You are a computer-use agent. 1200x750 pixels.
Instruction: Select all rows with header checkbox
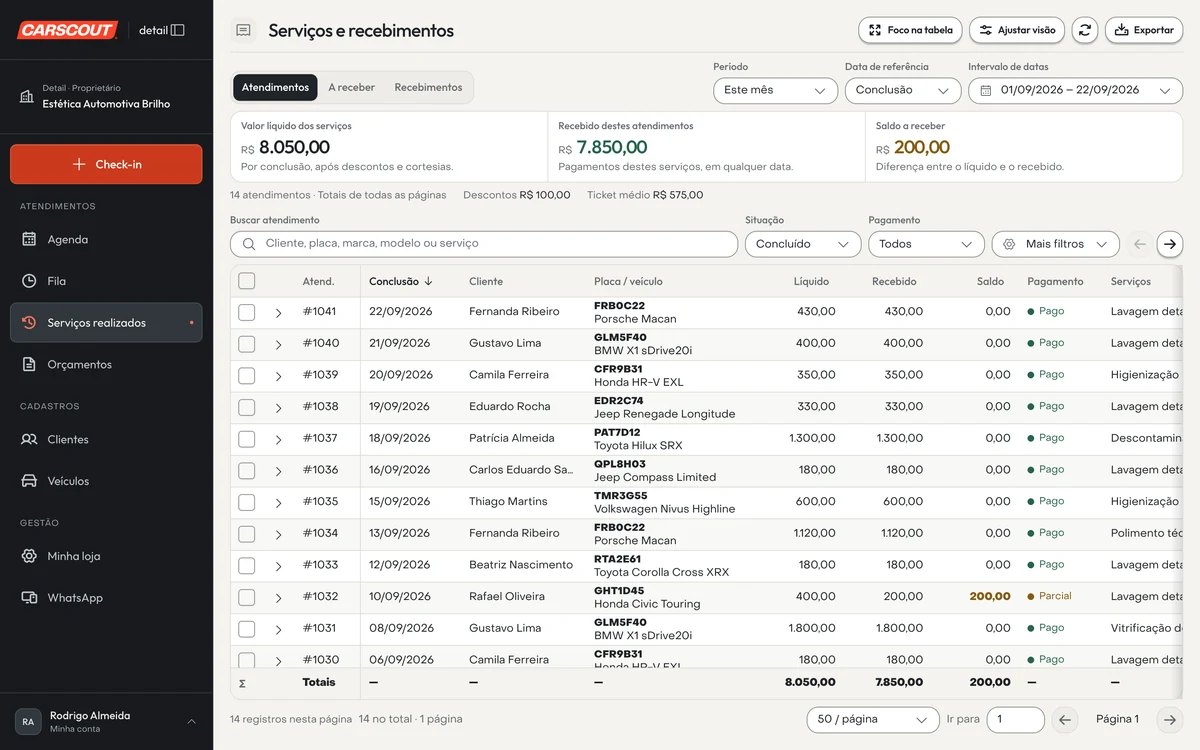point(247,281)
